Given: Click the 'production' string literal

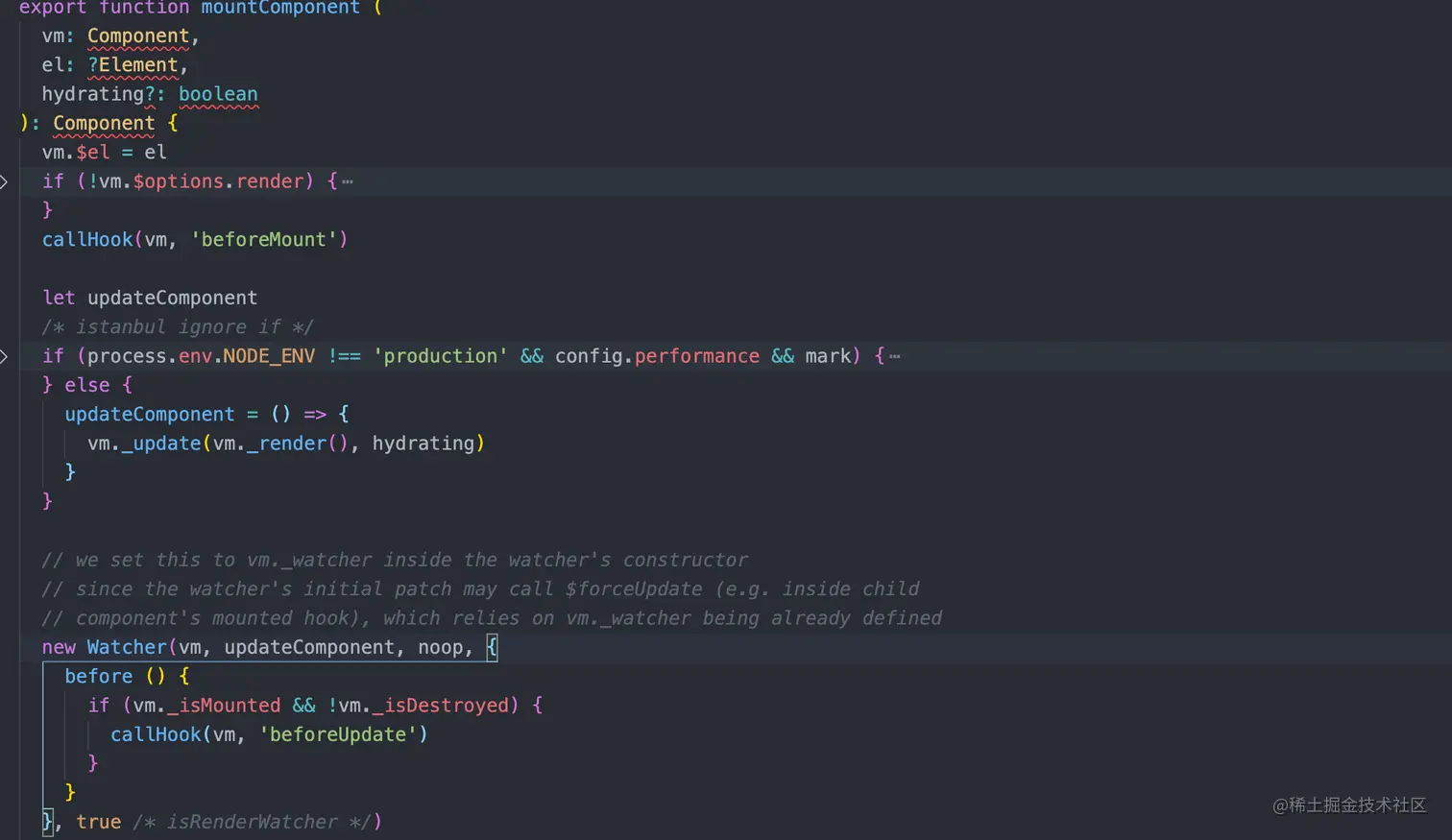Looking at the screenshot, I should [x=441, y=356].
